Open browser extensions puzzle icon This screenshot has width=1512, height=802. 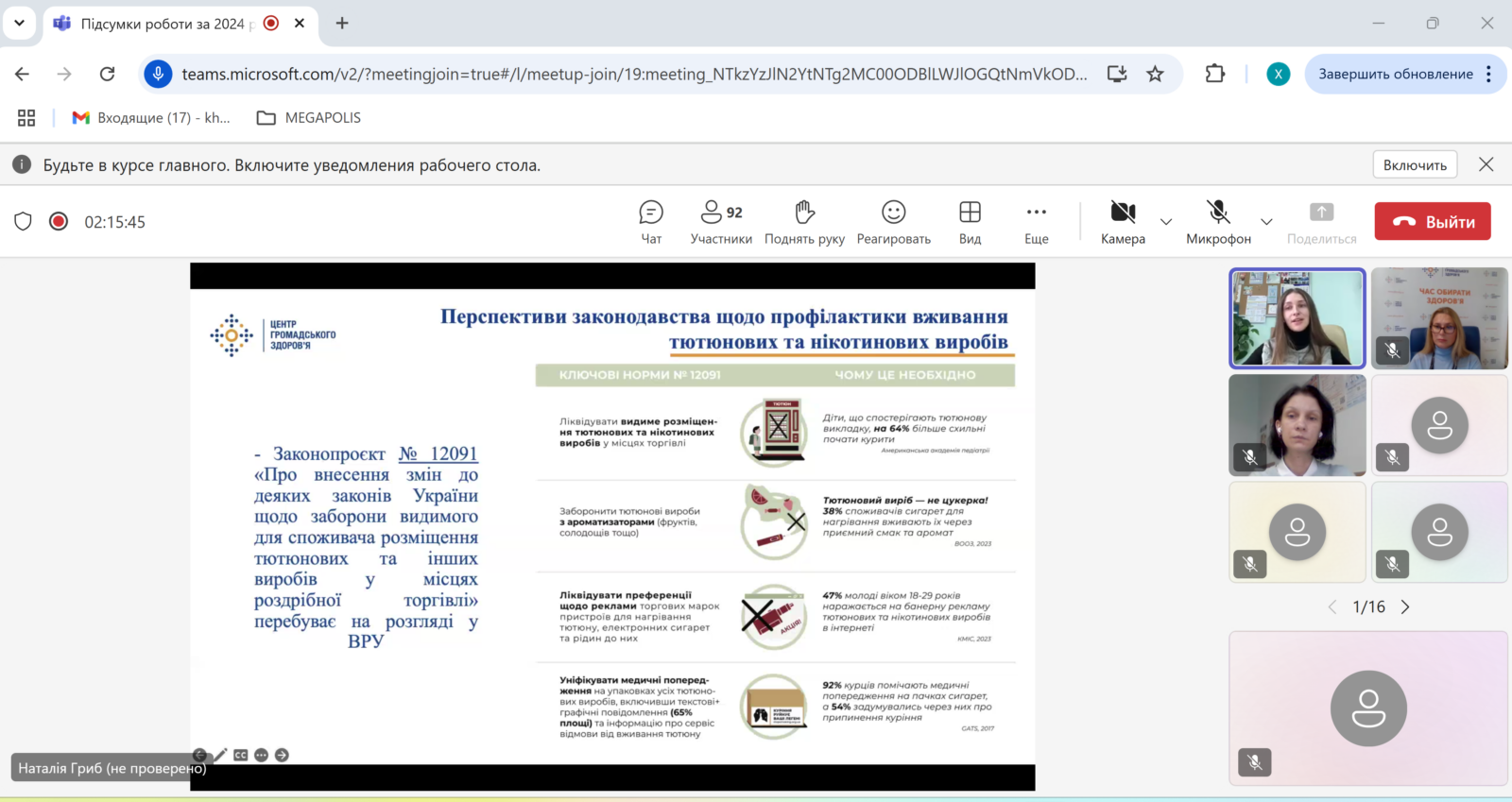pyautogui.click(x=1215, y=74)
